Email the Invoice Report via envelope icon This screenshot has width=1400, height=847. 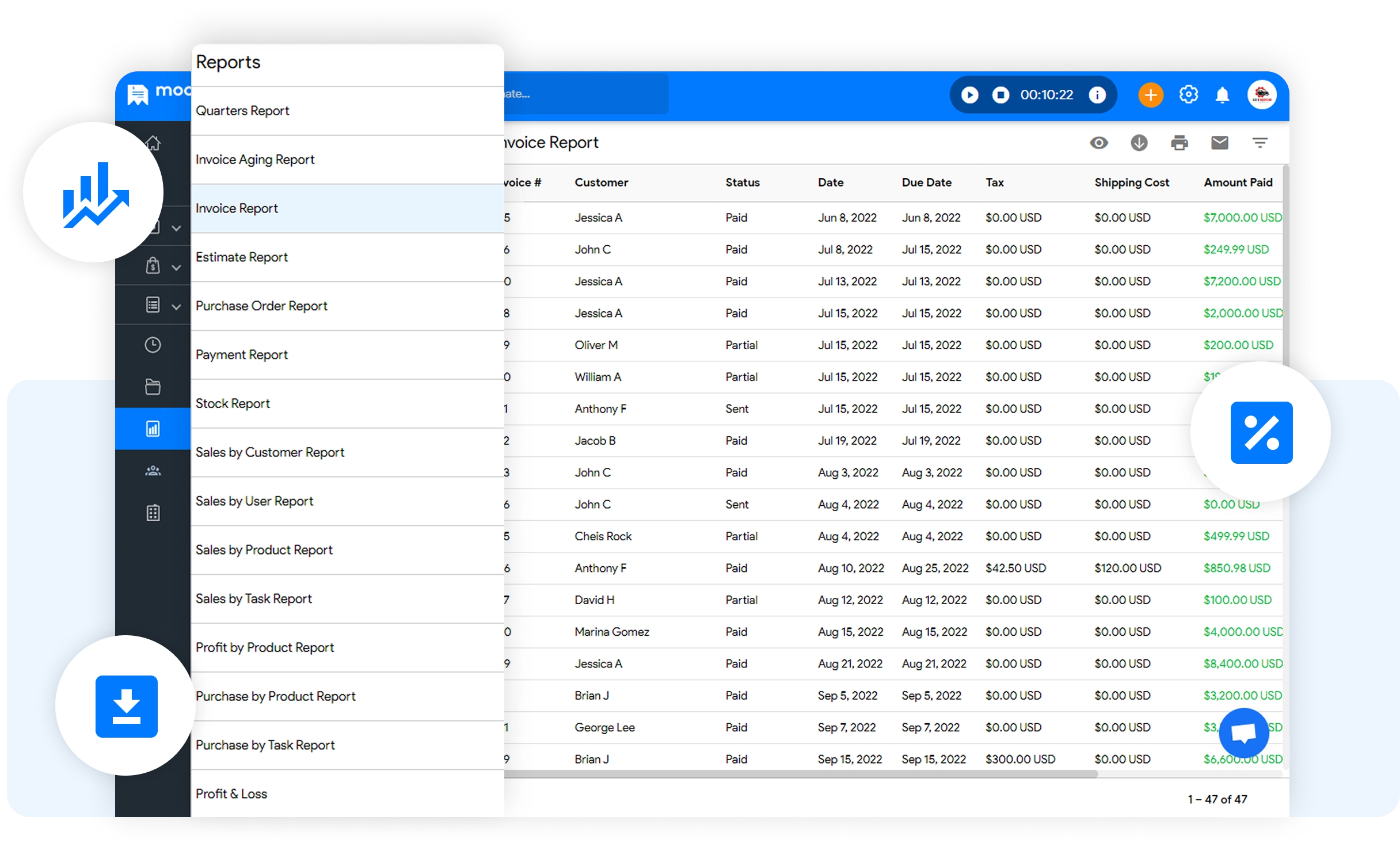point(1220,143)
